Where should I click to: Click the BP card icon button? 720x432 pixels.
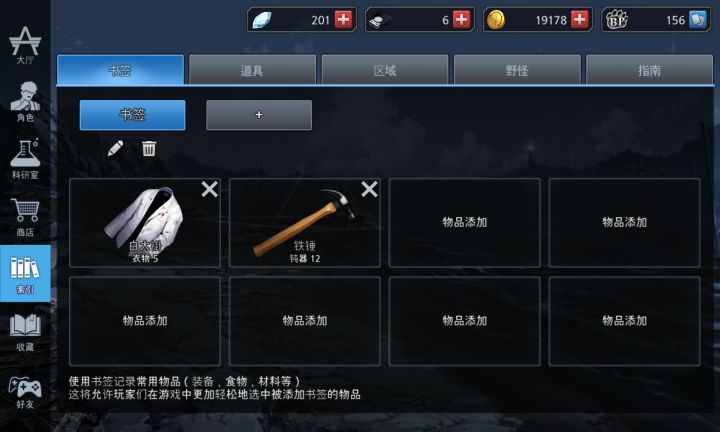coord(698,20)
